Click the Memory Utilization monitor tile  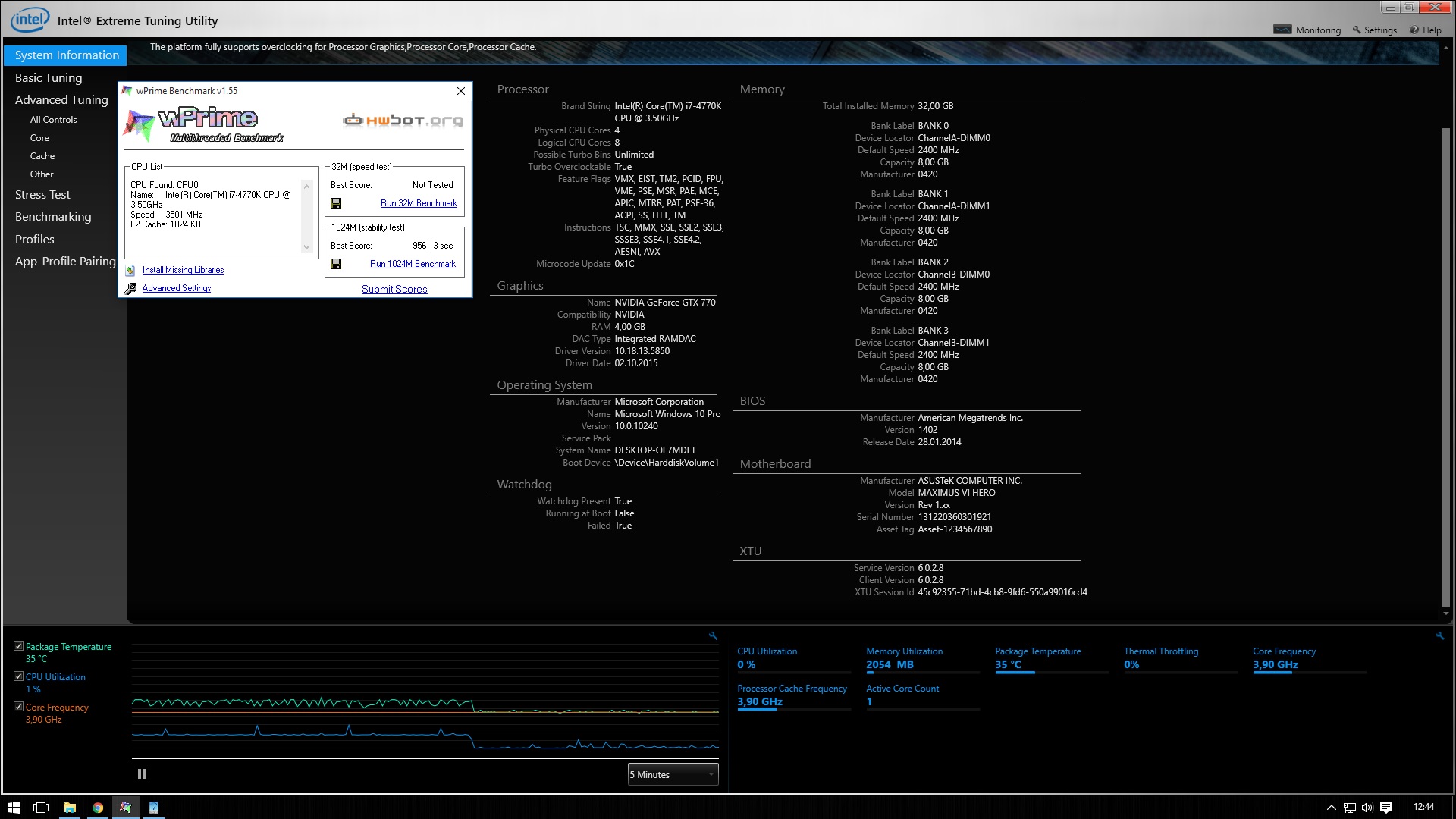(x=923, y=660)
